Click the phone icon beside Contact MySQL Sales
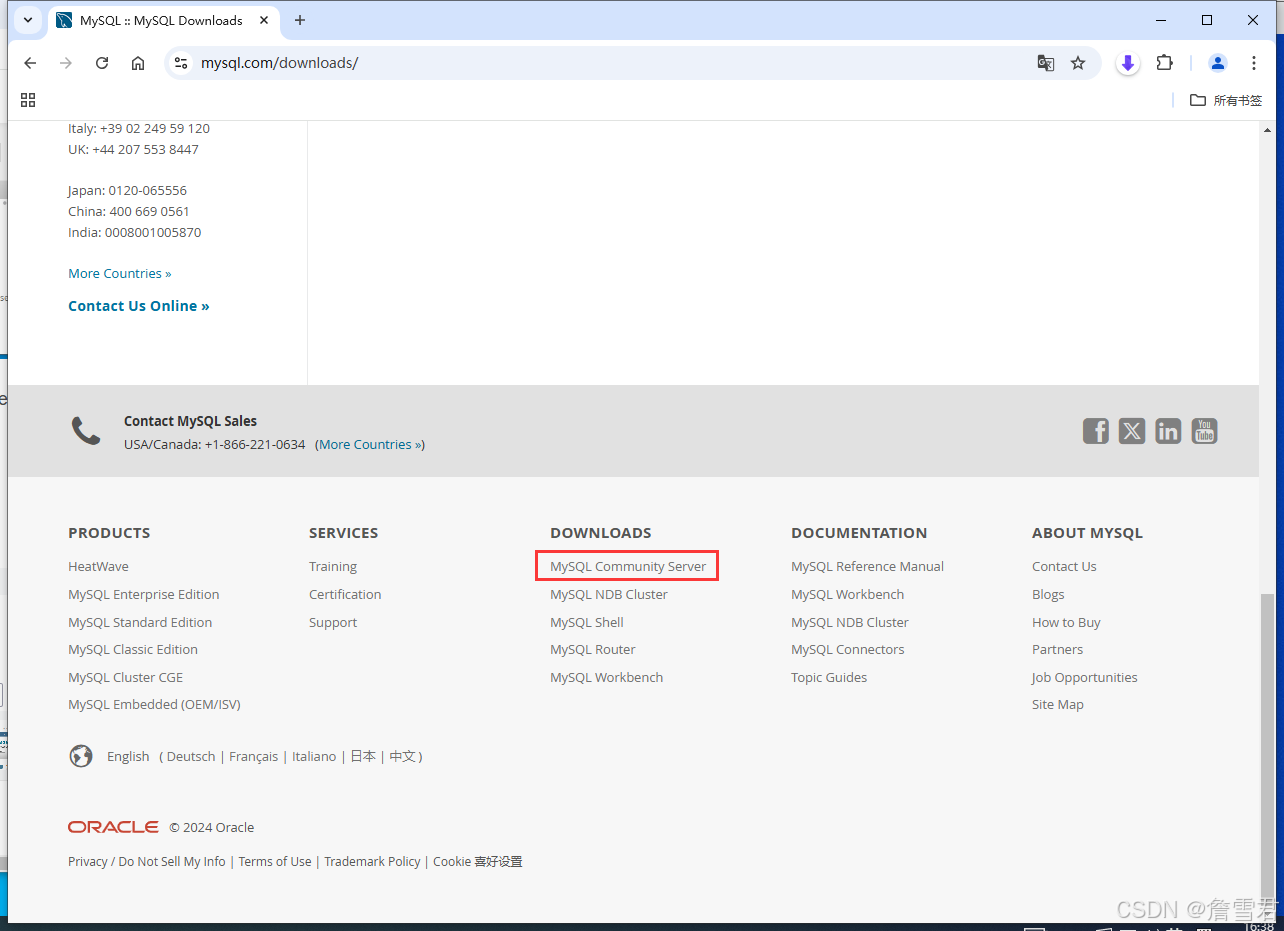Image resolution: width=1284 pixels, height=931 pixels. (x=86, y=431)
